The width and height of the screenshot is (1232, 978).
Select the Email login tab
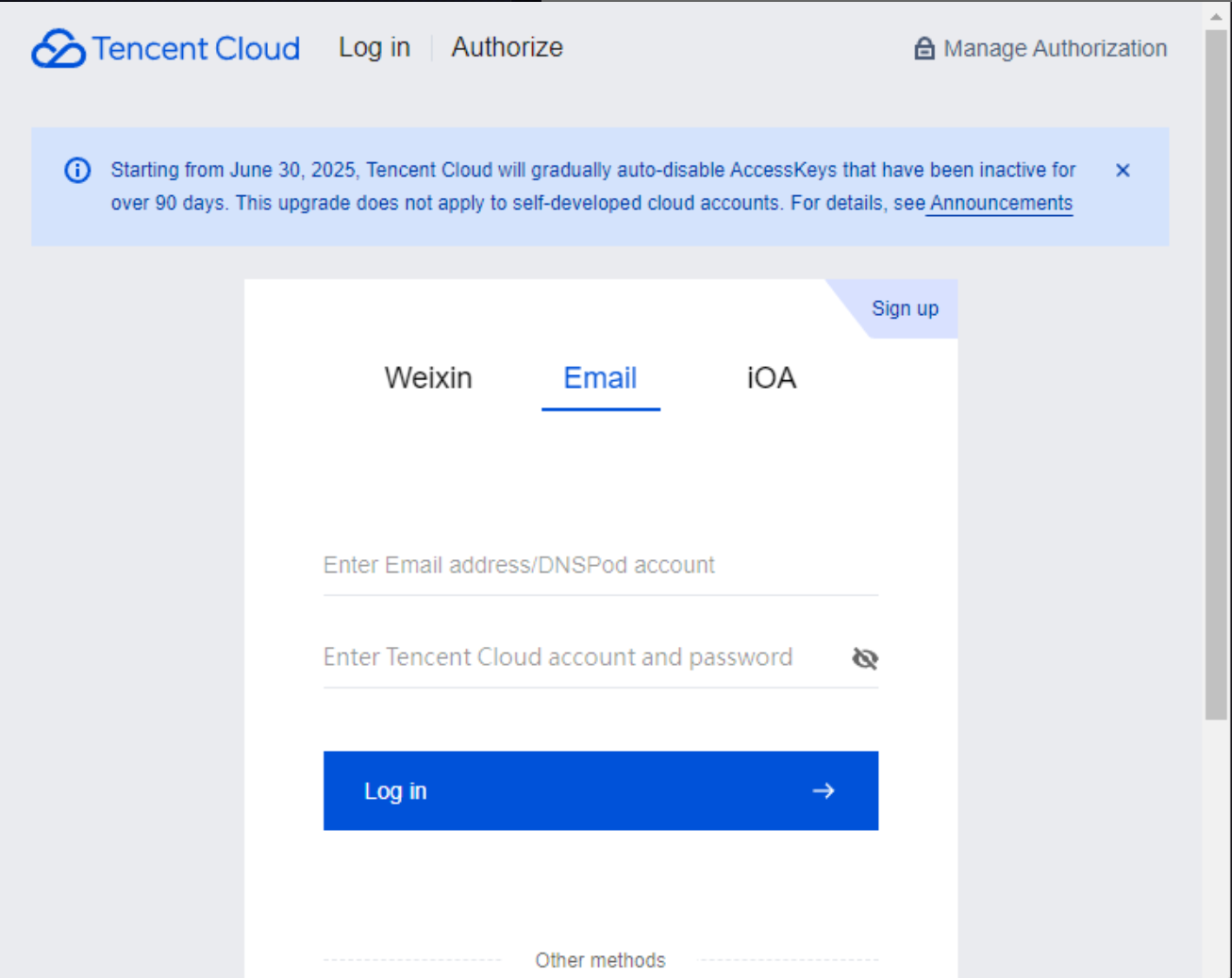tap(600, 378)
